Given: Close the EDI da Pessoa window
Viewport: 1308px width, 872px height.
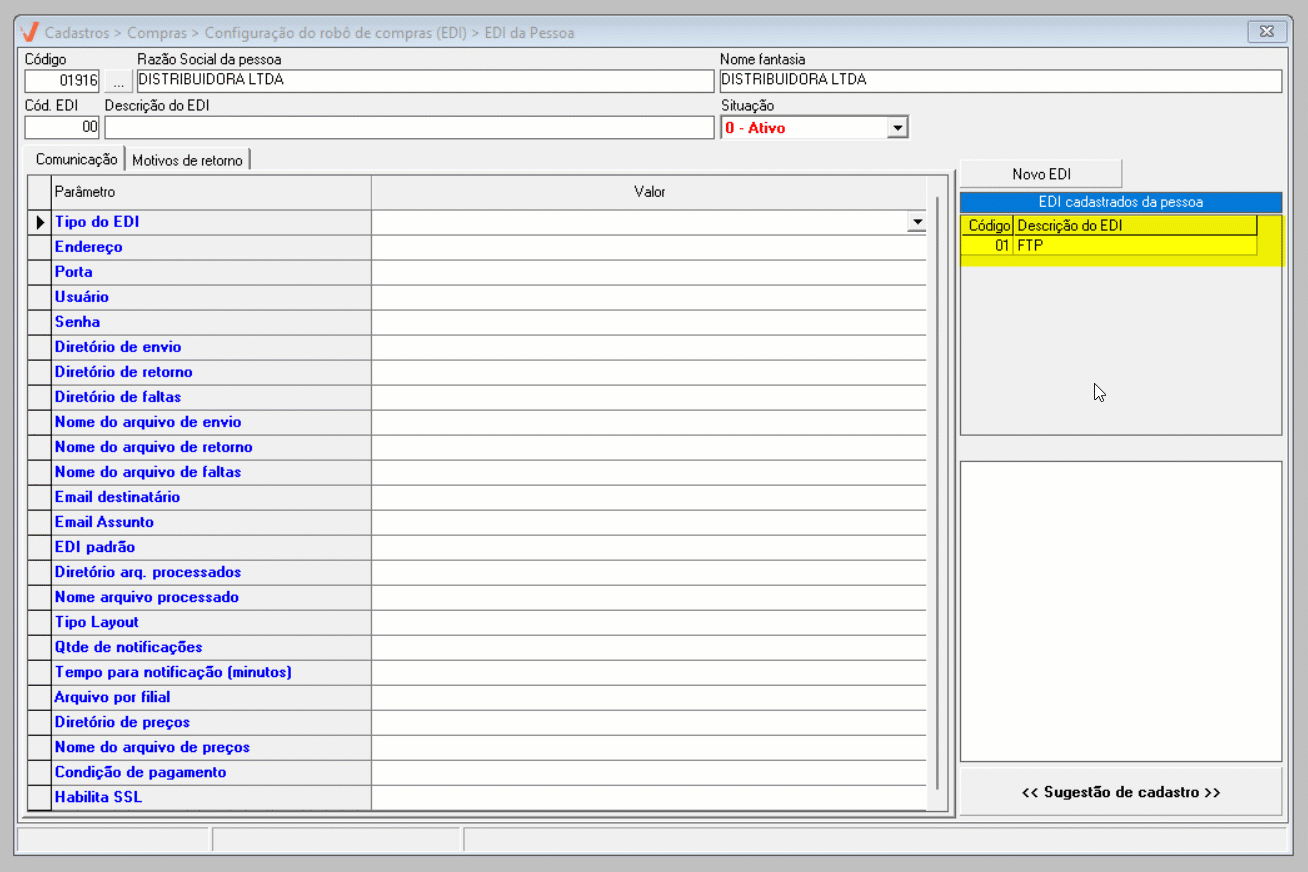Looking at the screenshot, I should pyautogui.click(x=1266, y=32).
